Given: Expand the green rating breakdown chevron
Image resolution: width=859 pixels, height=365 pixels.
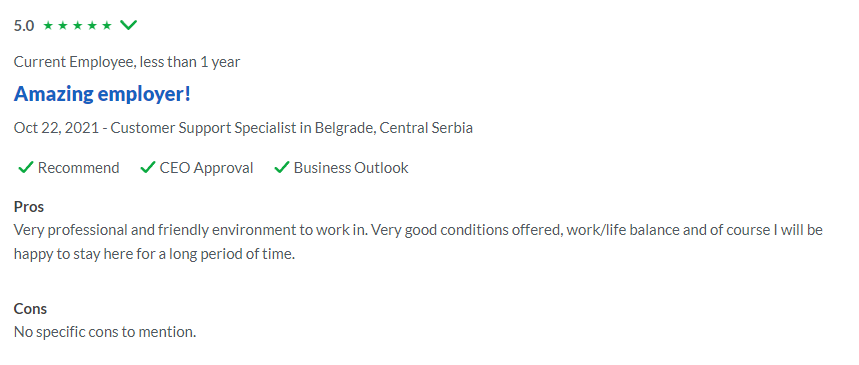Looking at the screenshot, I should pos(128,25).
